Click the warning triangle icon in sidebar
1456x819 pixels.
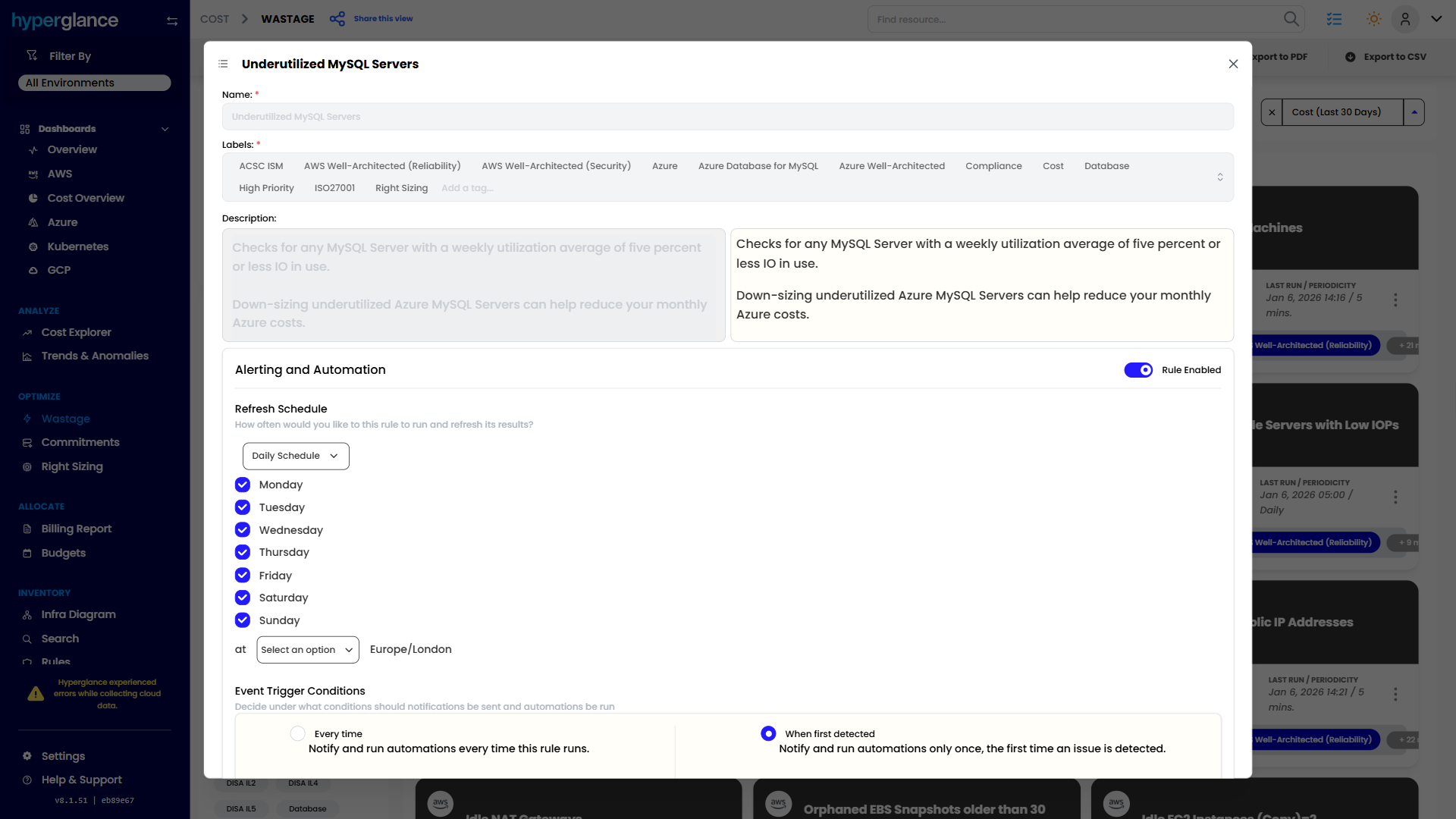(36, 694)
